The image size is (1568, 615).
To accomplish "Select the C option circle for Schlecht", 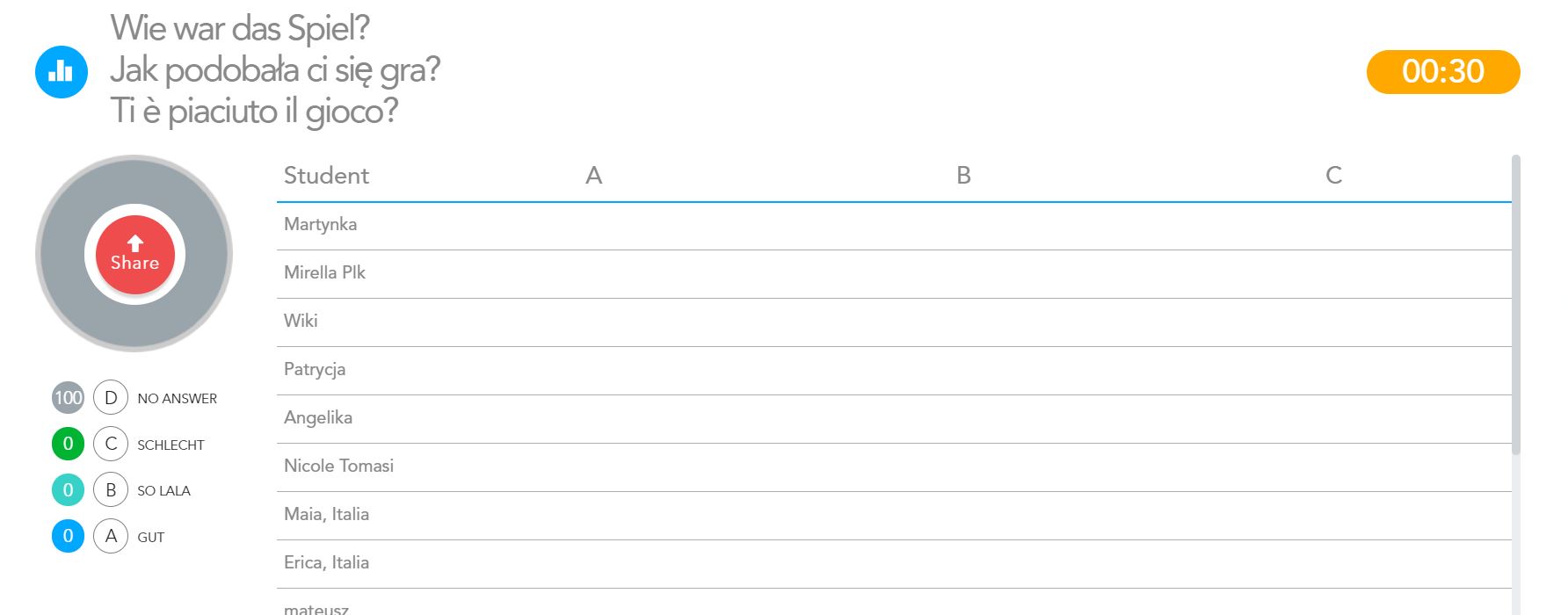I will coord(111,444).
